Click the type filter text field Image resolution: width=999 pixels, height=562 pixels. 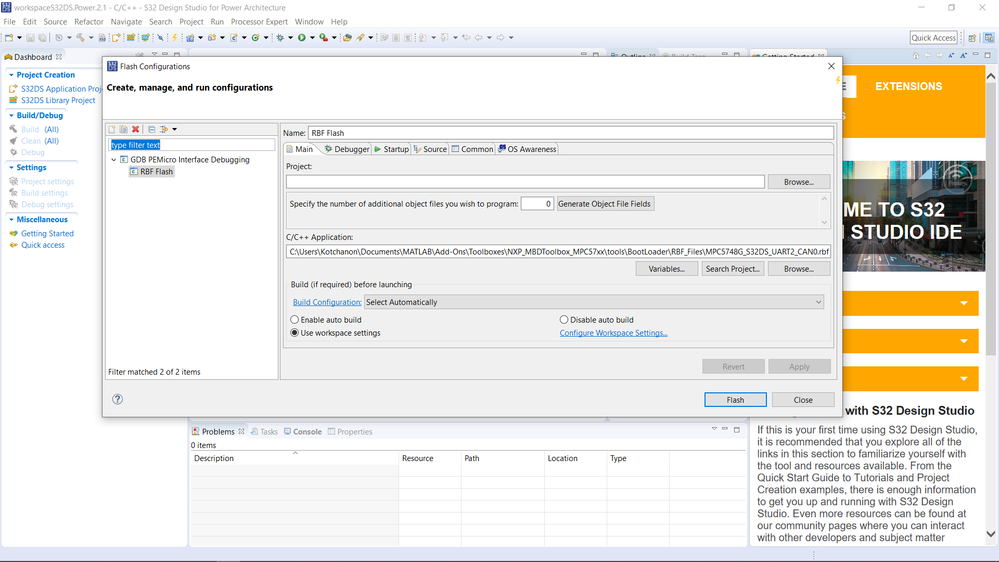(x=192, y=145)
